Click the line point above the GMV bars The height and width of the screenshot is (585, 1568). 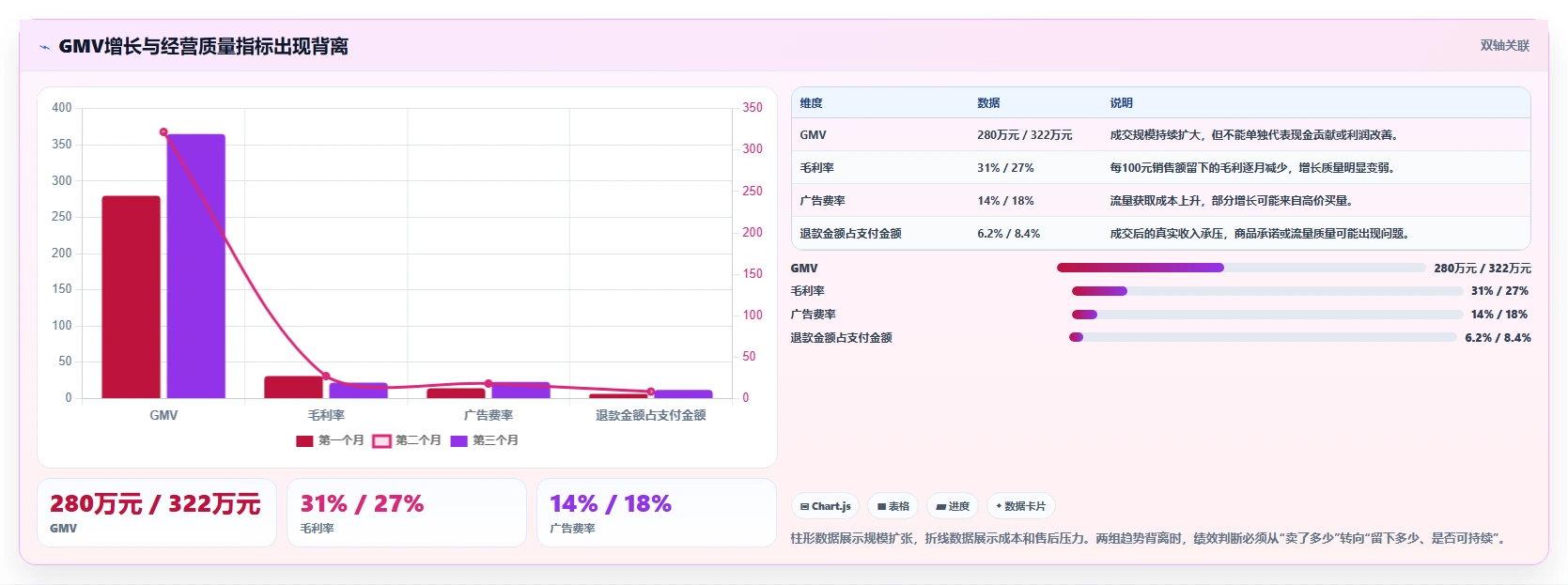click(163, 132)
